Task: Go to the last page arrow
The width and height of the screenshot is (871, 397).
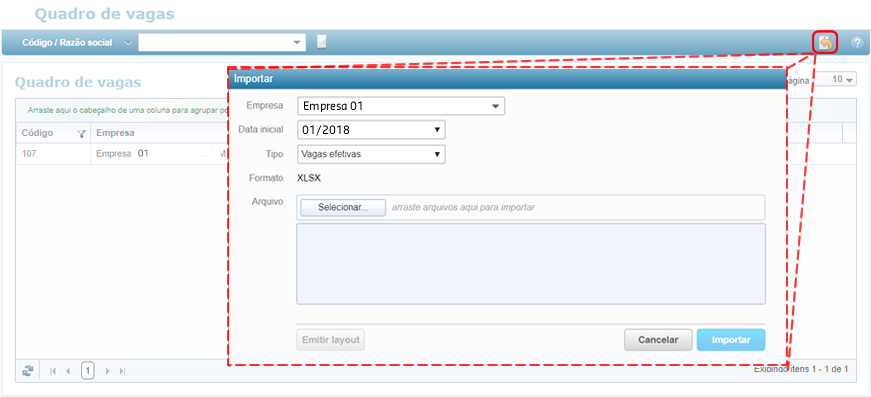Action: pos(123,371)
